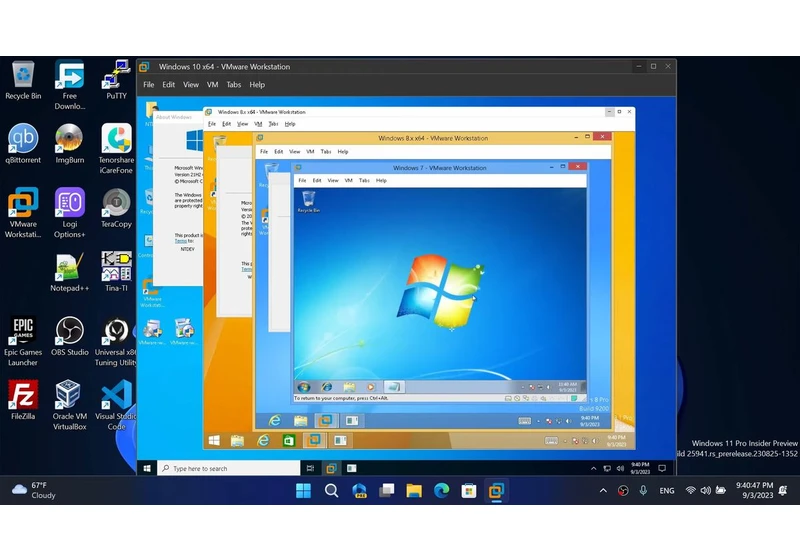800x560 pixels.
Task: Open ImgBurn desktop shortcut
Action: point(69,144)
